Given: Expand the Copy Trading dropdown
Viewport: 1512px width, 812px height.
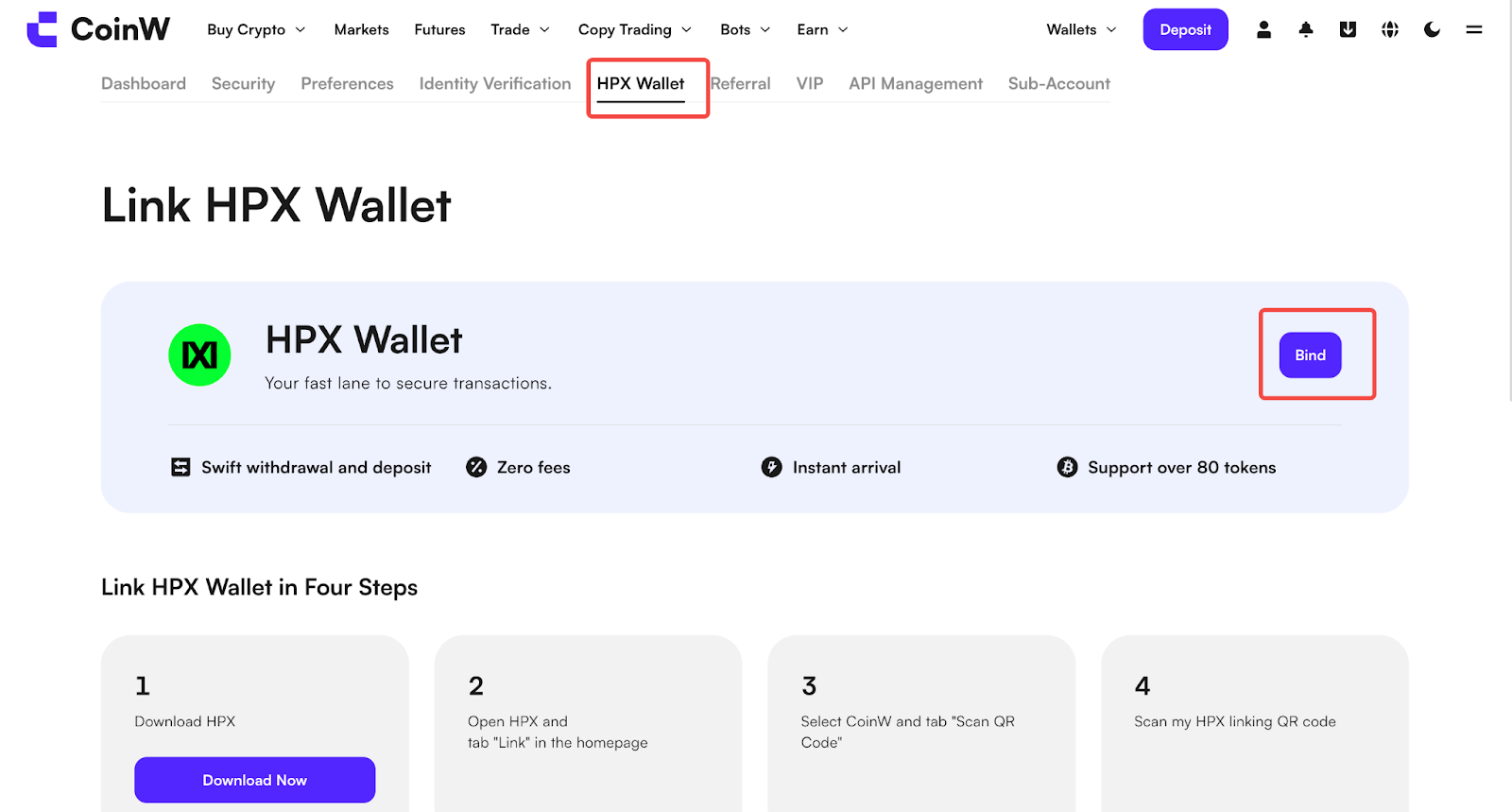Looking at the screenshot, I should [x=635, y=29].
